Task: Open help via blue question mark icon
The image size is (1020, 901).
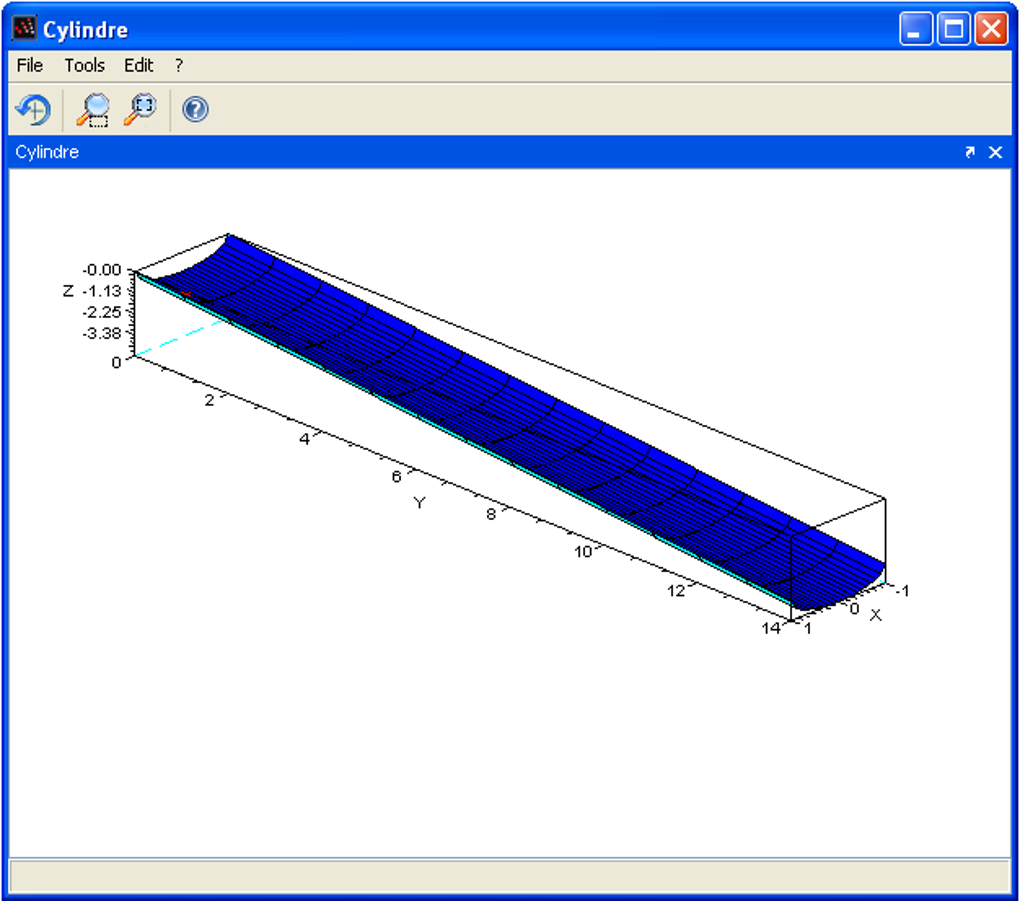Action: pos(195,109)
